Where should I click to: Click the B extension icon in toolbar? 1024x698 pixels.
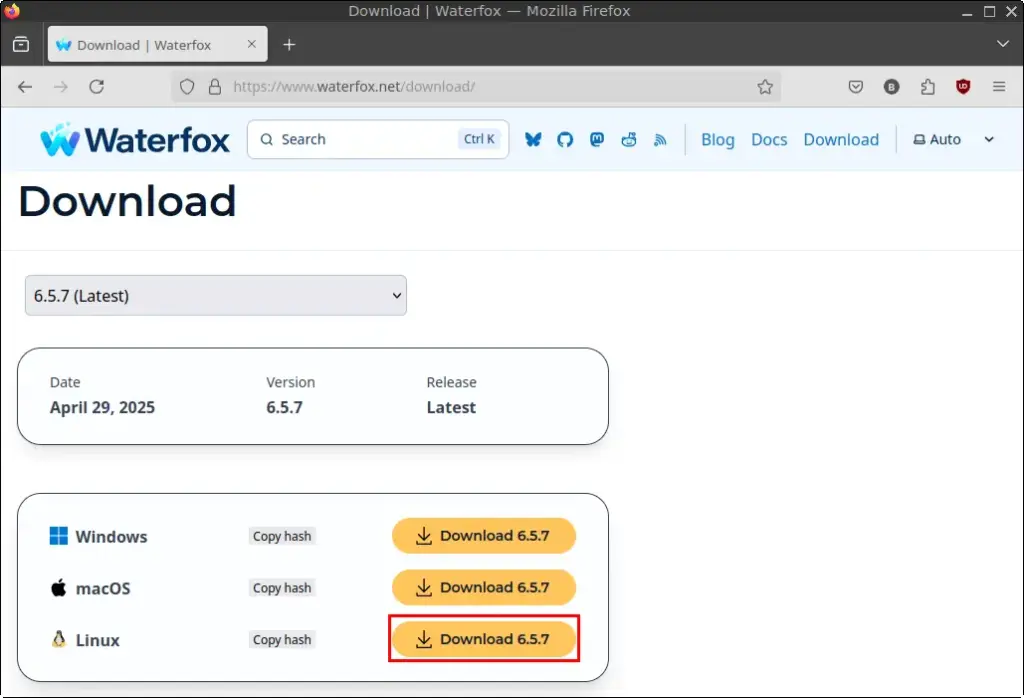[x=891, y=87]
